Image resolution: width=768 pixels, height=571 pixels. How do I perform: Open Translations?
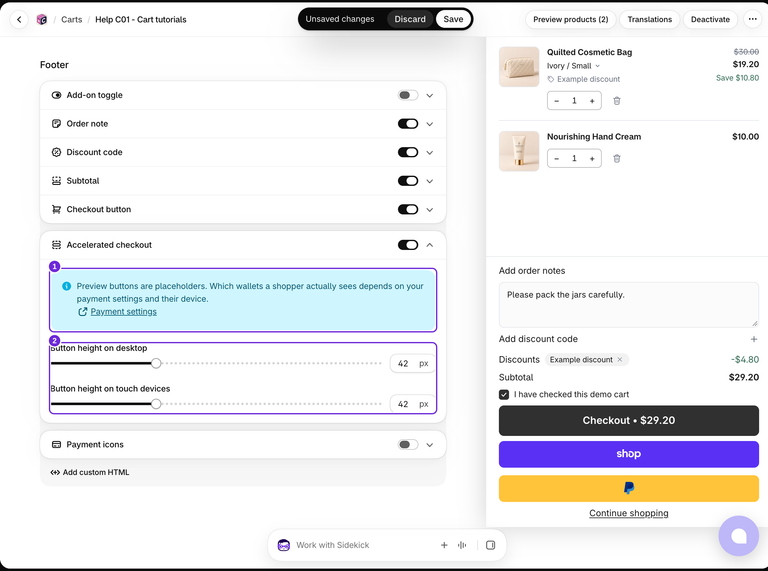pyautogui.click(x=649, y=20)
